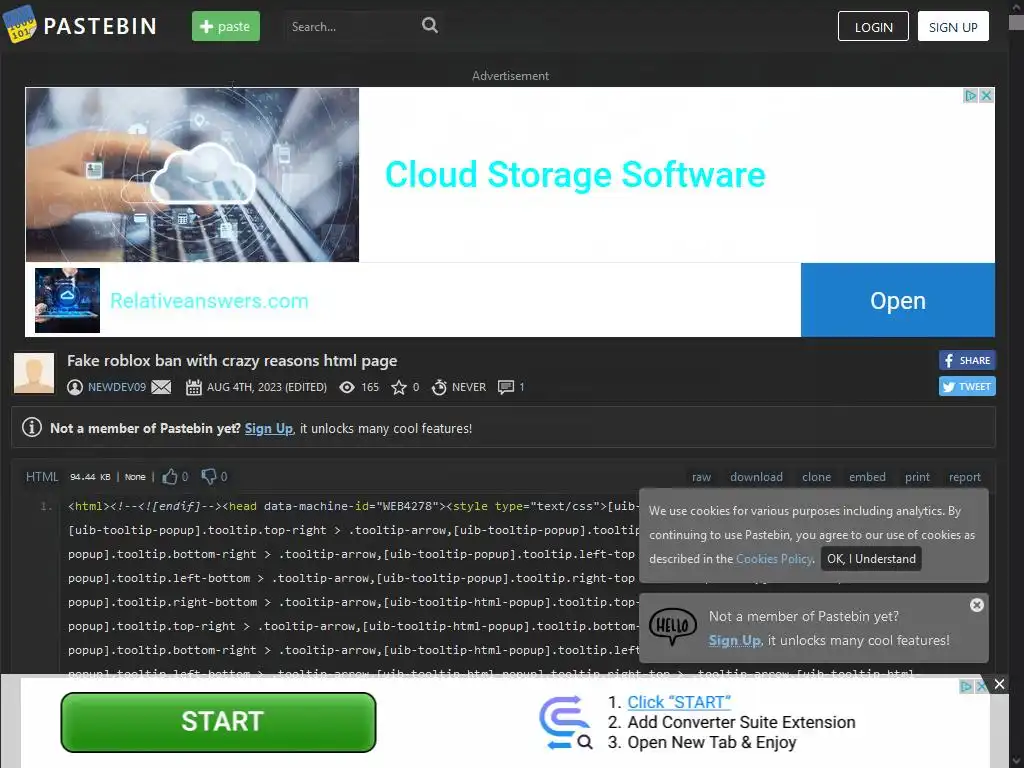Click the calendar date icon

193,387
